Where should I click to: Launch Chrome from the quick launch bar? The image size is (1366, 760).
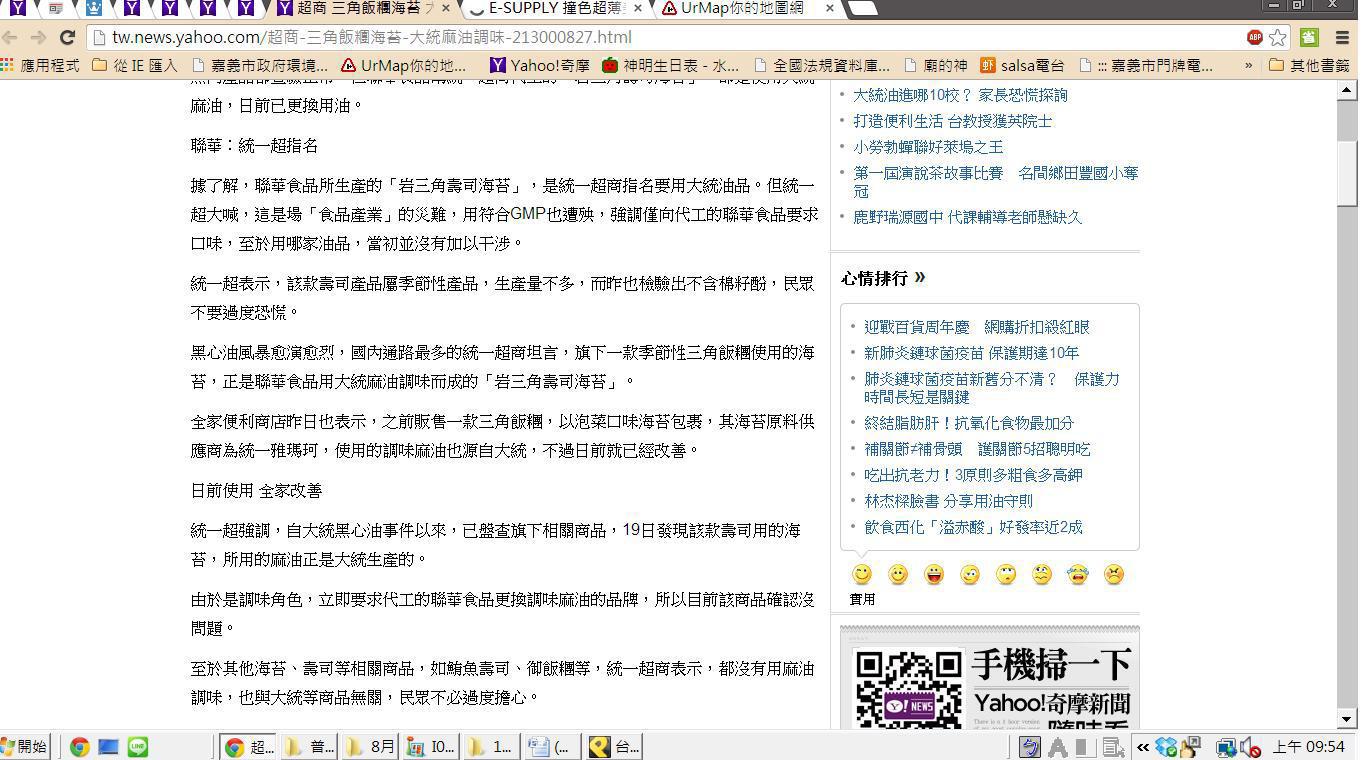coord(79,747)
